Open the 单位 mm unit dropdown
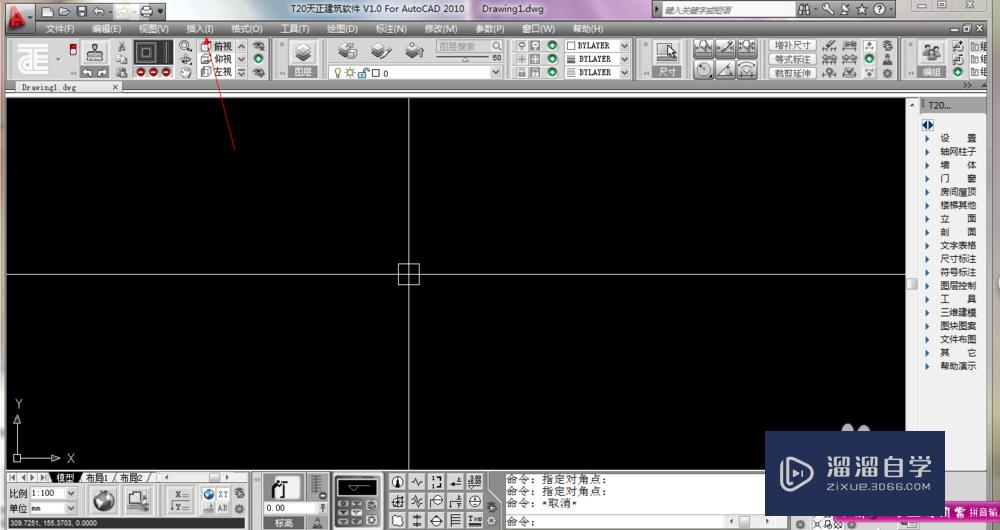 click(x=71, y=508)
